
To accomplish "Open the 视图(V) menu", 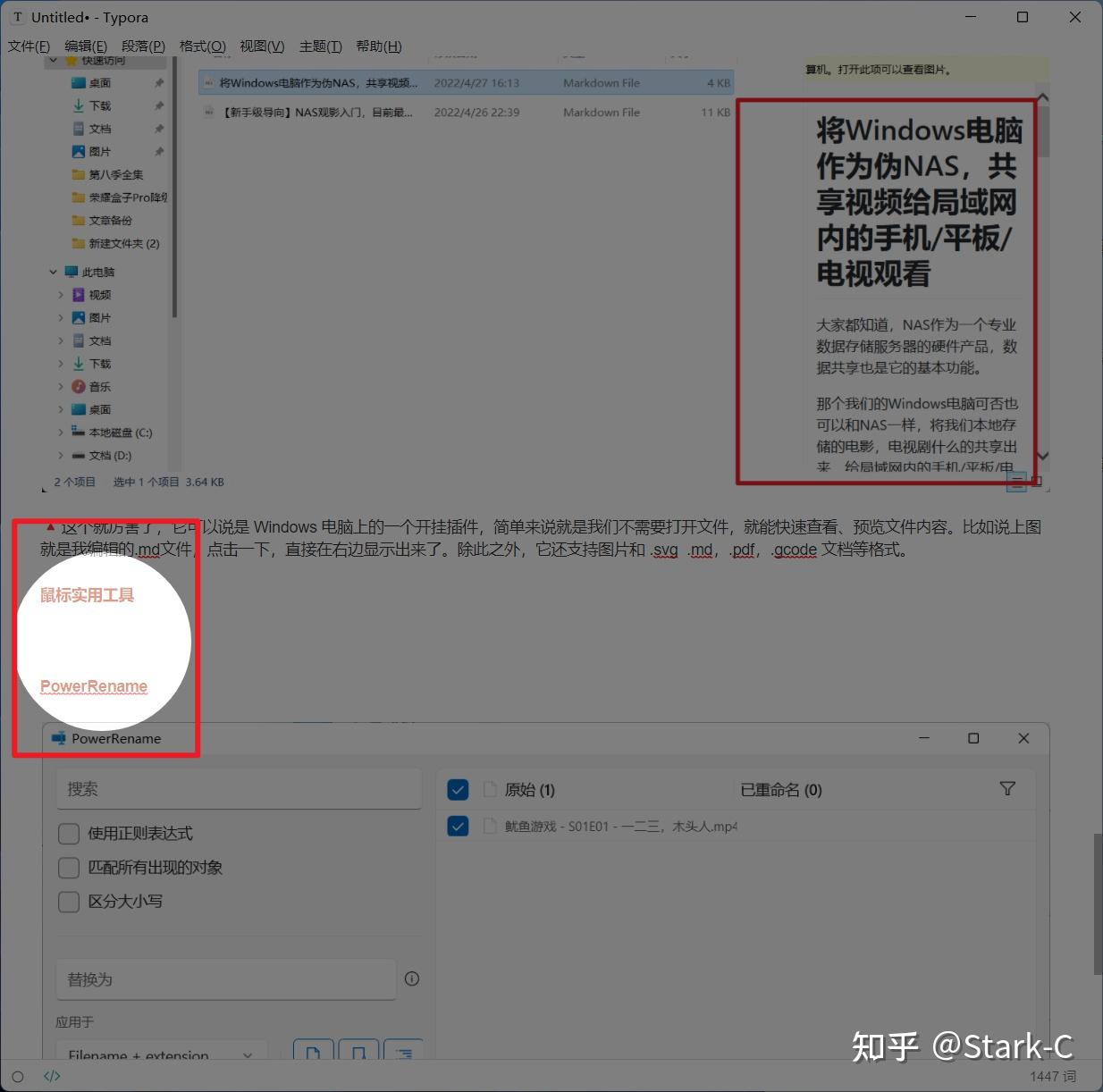I will coord(262,46).
